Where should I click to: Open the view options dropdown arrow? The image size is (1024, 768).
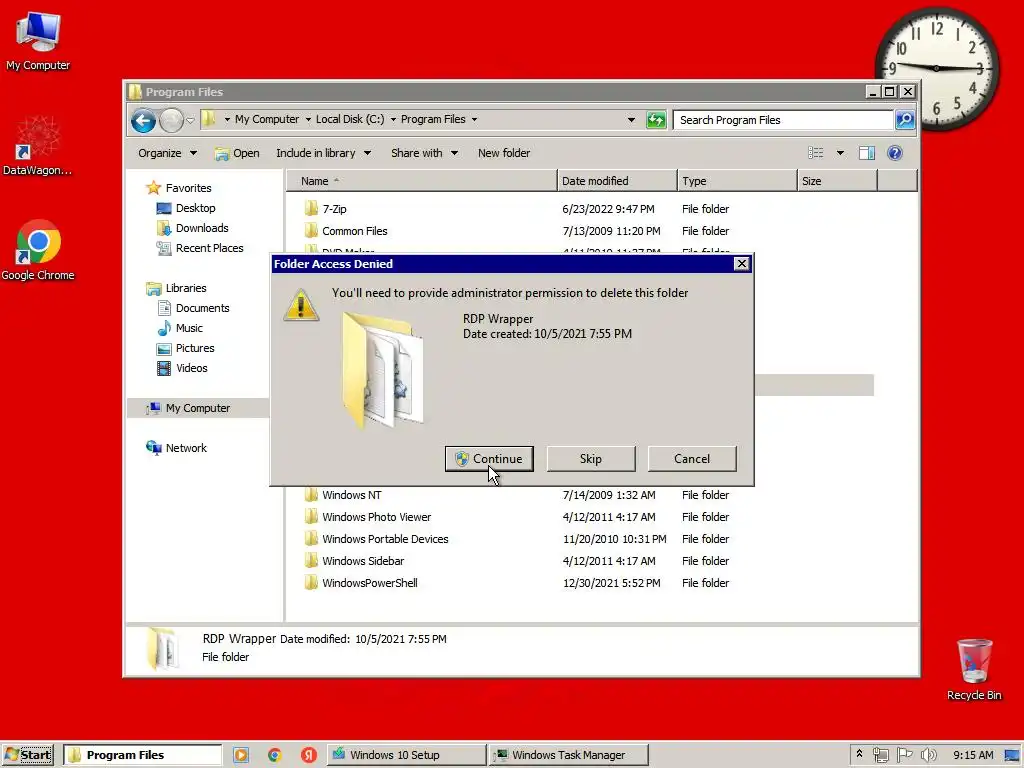coord(840,153)
